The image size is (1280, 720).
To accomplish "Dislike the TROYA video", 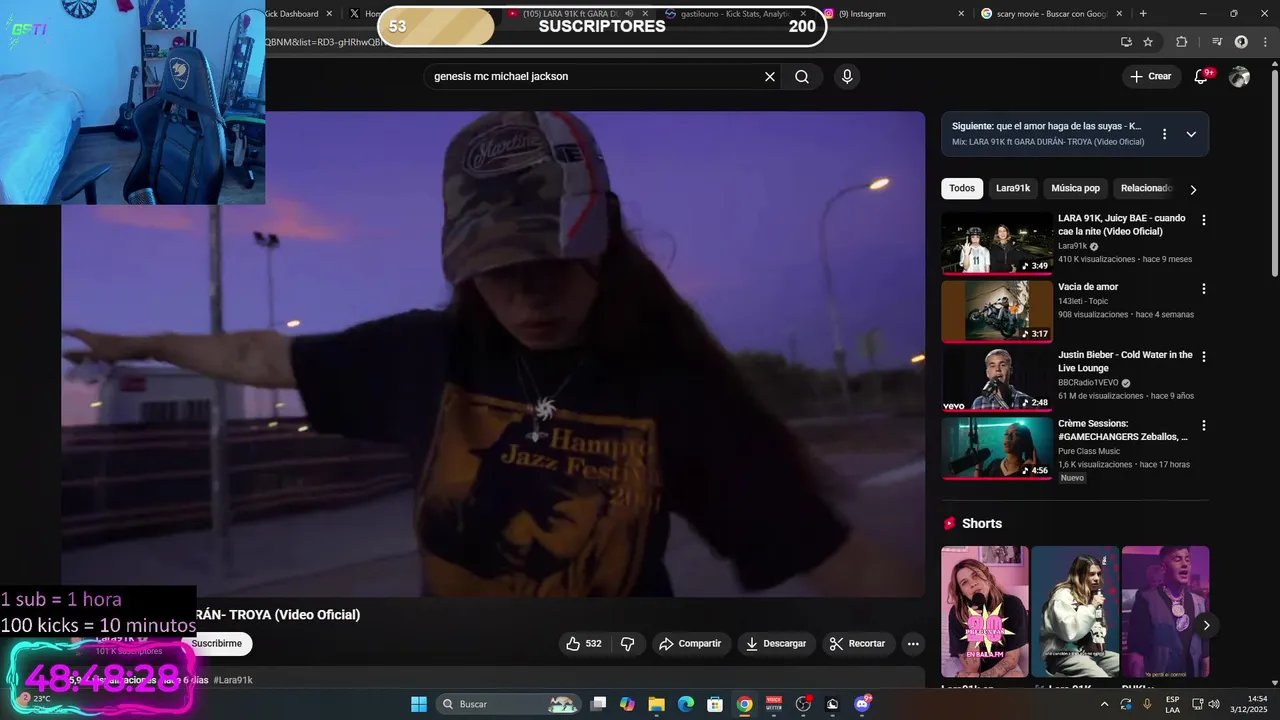I will (627, 644).
